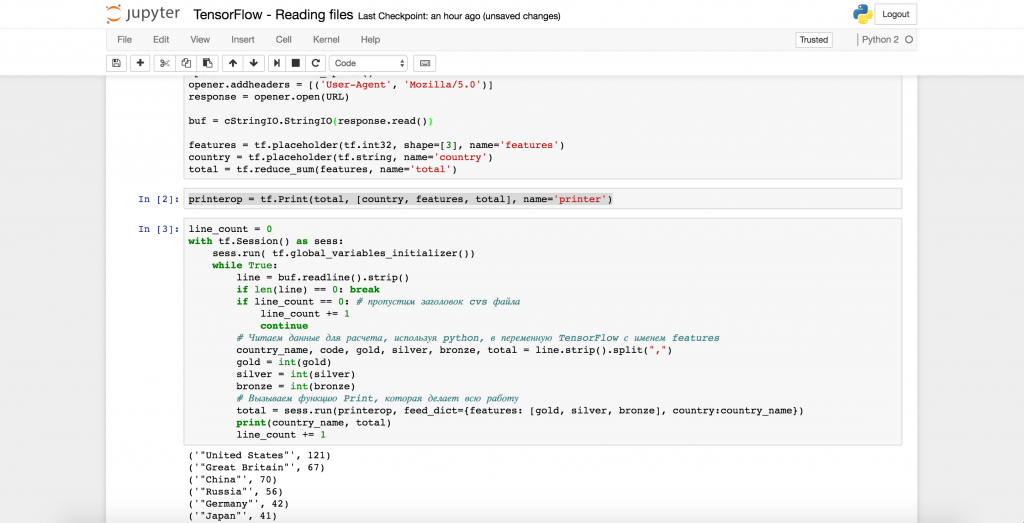
Task: Click inside the printerop code cell
Action: [540, 199]
